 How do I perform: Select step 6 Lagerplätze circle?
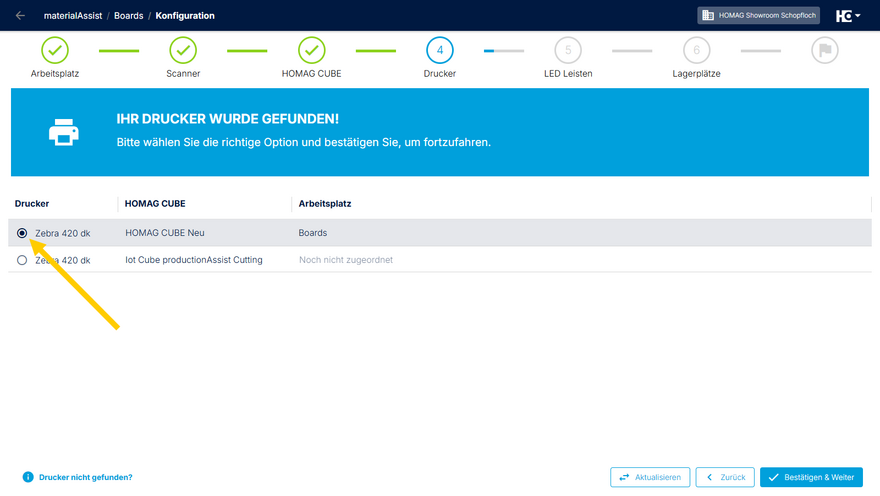[x=696, y=50]
